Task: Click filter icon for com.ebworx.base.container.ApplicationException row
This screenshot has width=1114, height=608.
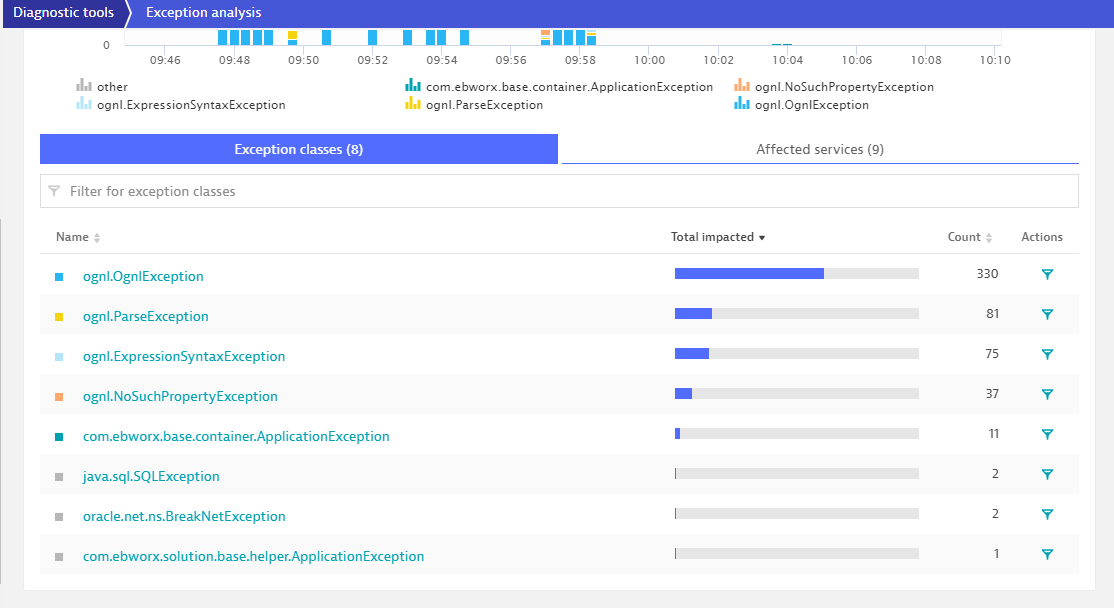Action: point(1047,435)
